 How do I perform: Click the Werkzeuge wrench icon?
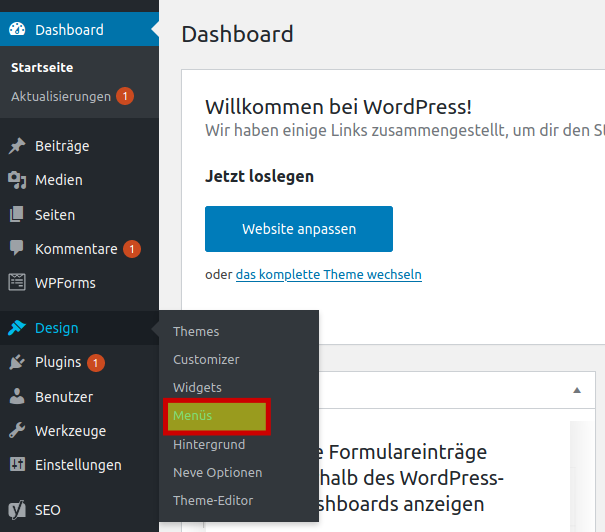(x=17, y=430)
